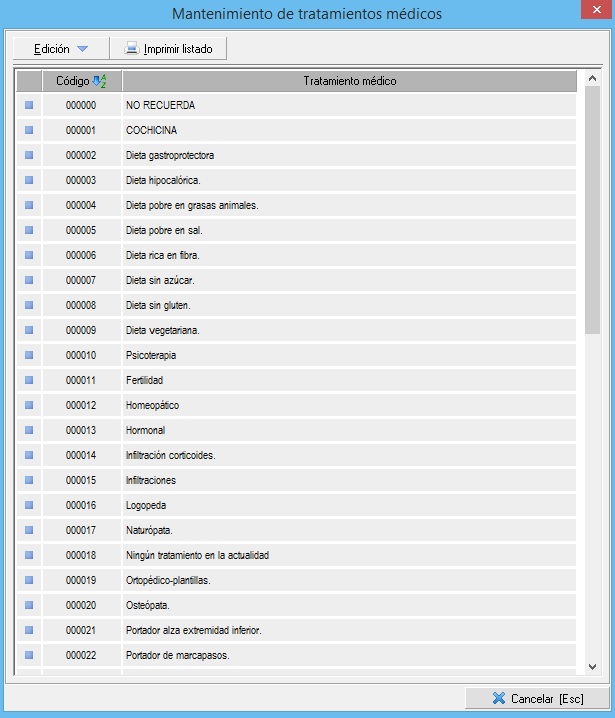Select the blue marker for row 000001
The height and width of the screenshot is (718, 615).
click(29, 130)
